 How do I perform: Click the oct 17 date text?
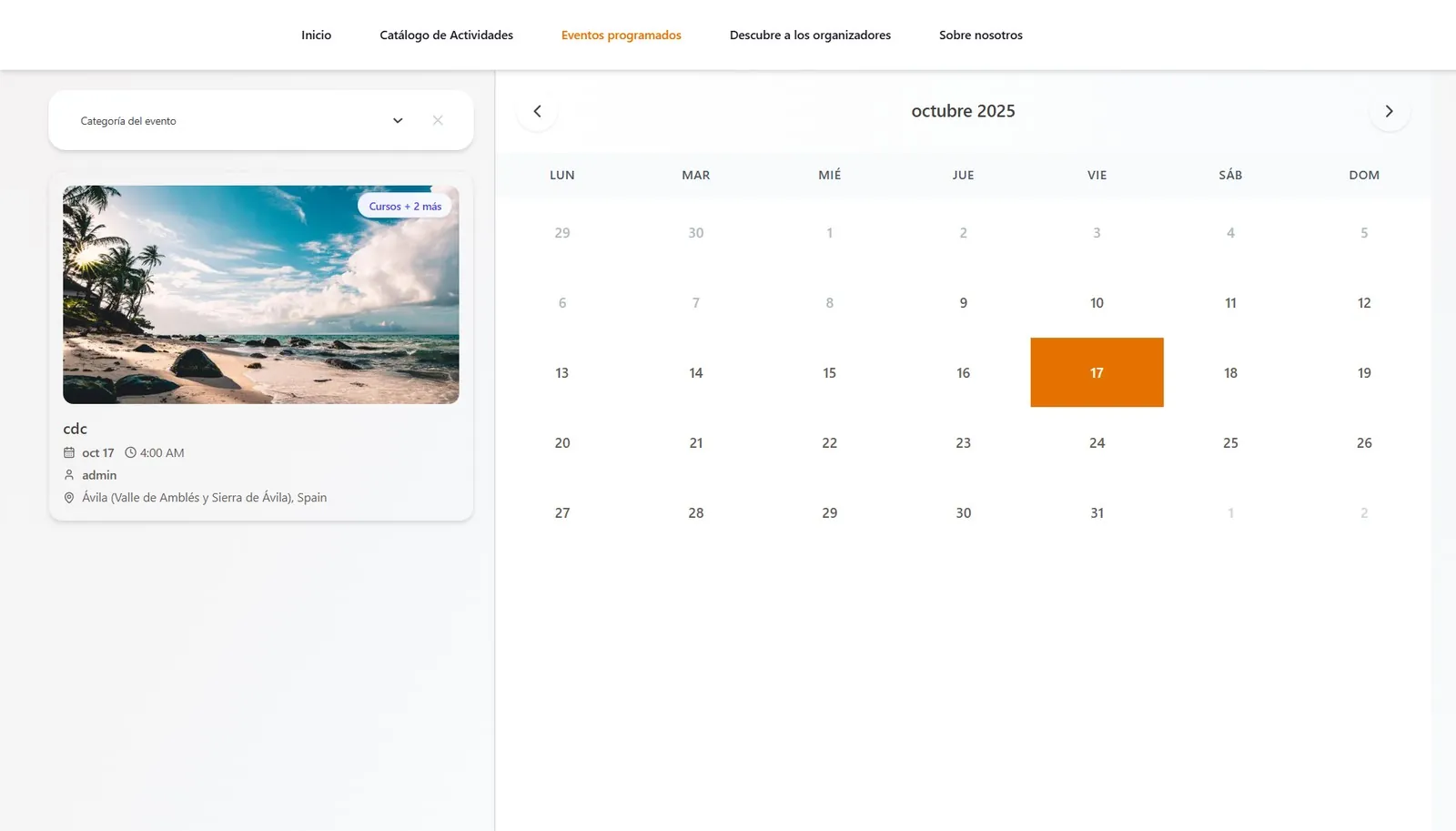[x=98, y=452]
